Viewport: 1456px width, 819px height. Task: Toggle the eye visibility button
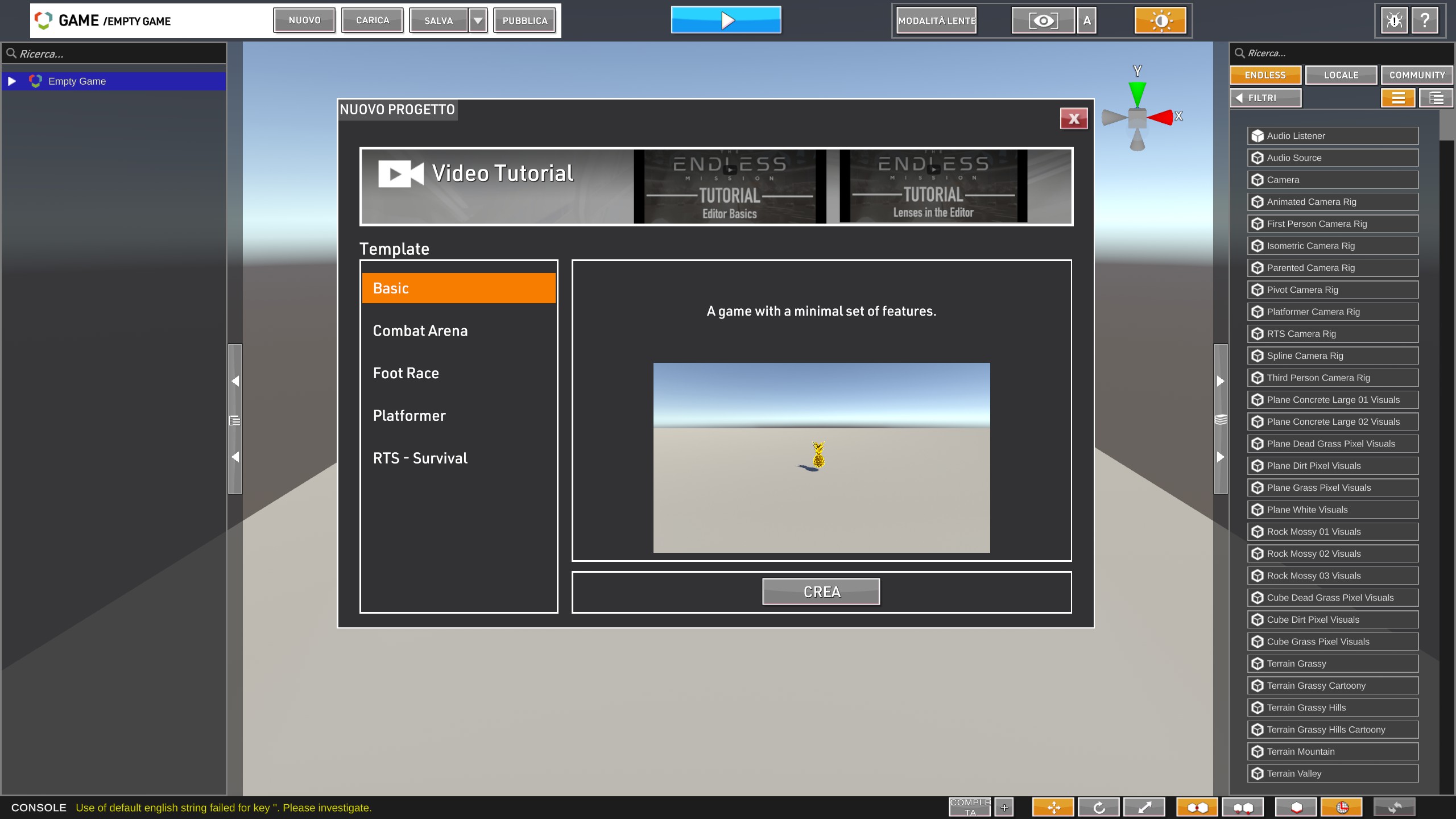point(1043,21)
